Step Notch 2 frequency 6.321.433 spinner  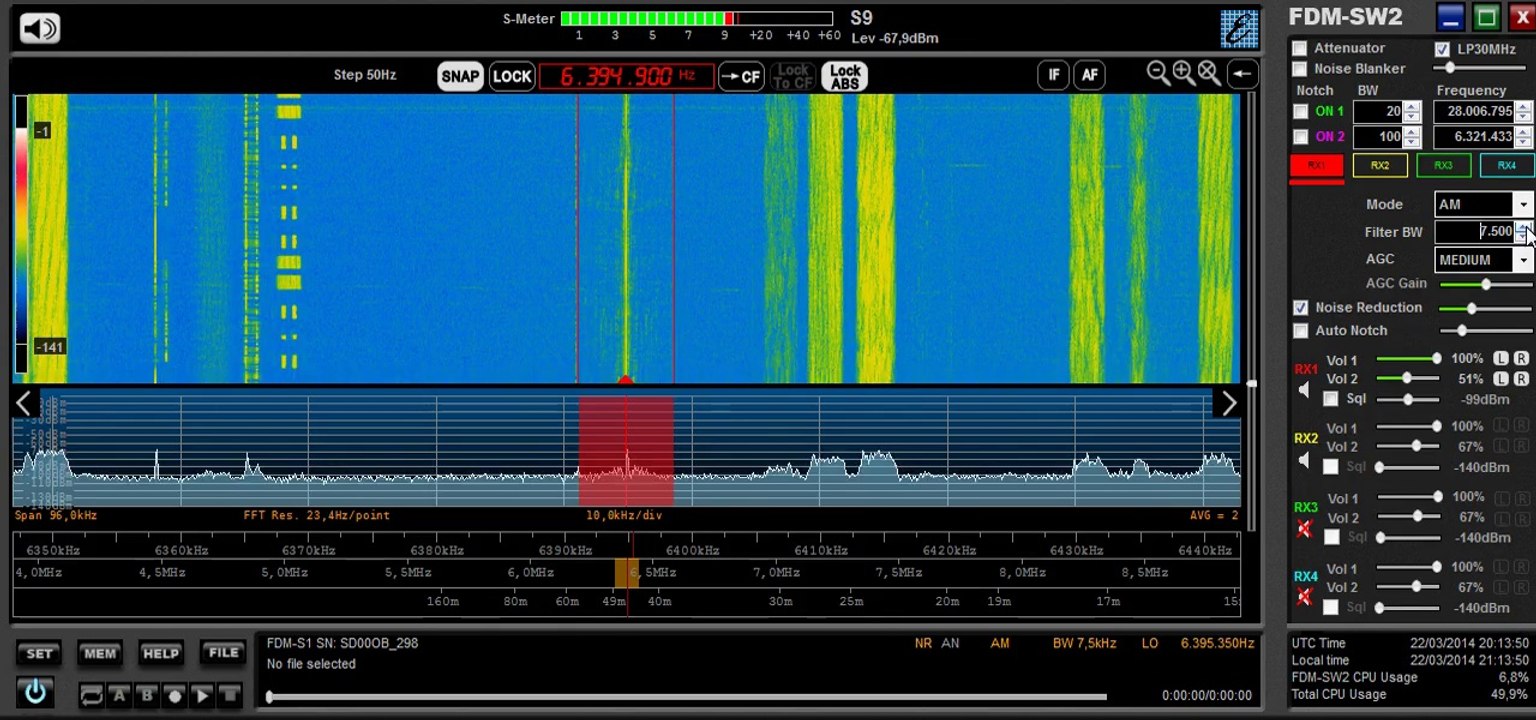1523,137
